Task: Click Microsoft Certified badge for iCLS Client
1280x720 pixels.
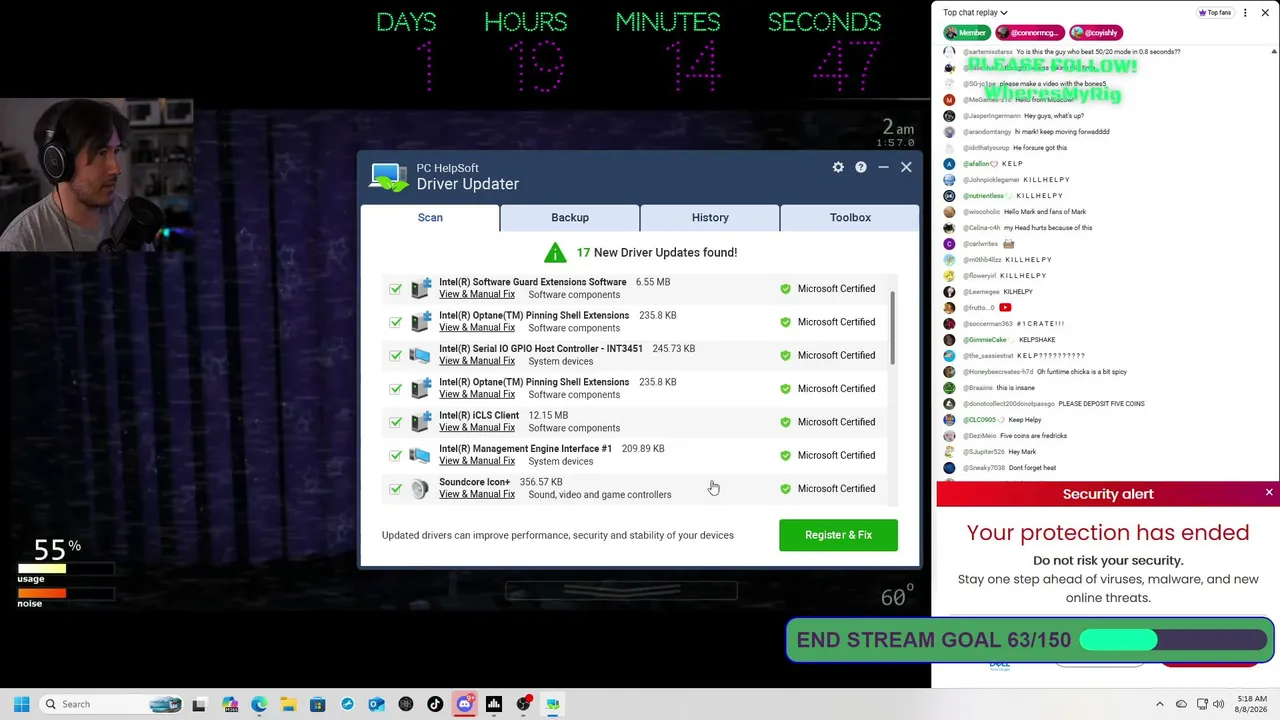Action: tap(828, 422)
